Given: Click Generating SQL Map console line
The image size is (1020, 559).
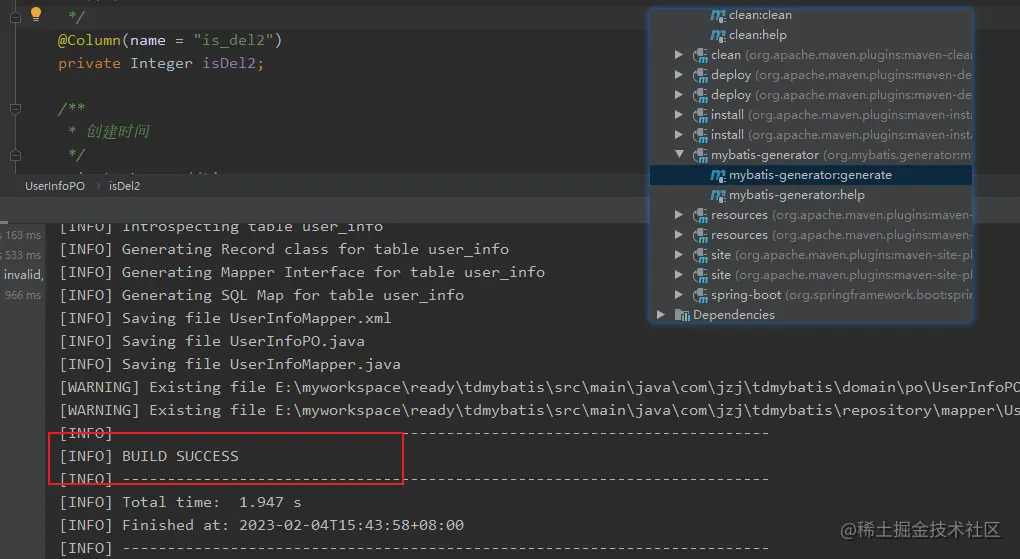Looking at the screenshot, I should point(262,295).
